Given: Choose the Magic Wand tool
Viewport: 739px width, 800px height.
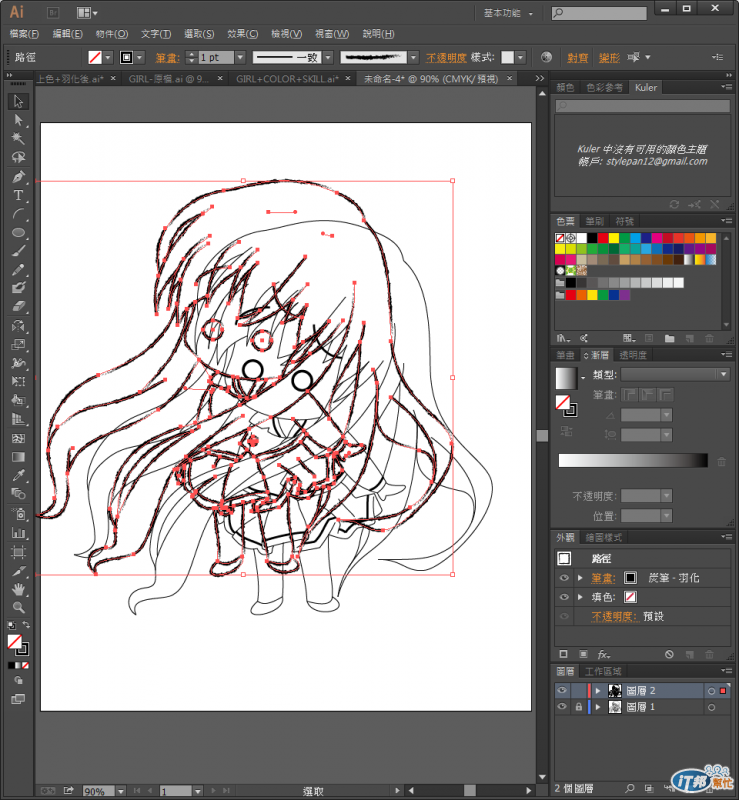Looking at the screenshot, I should coord(18,139).
